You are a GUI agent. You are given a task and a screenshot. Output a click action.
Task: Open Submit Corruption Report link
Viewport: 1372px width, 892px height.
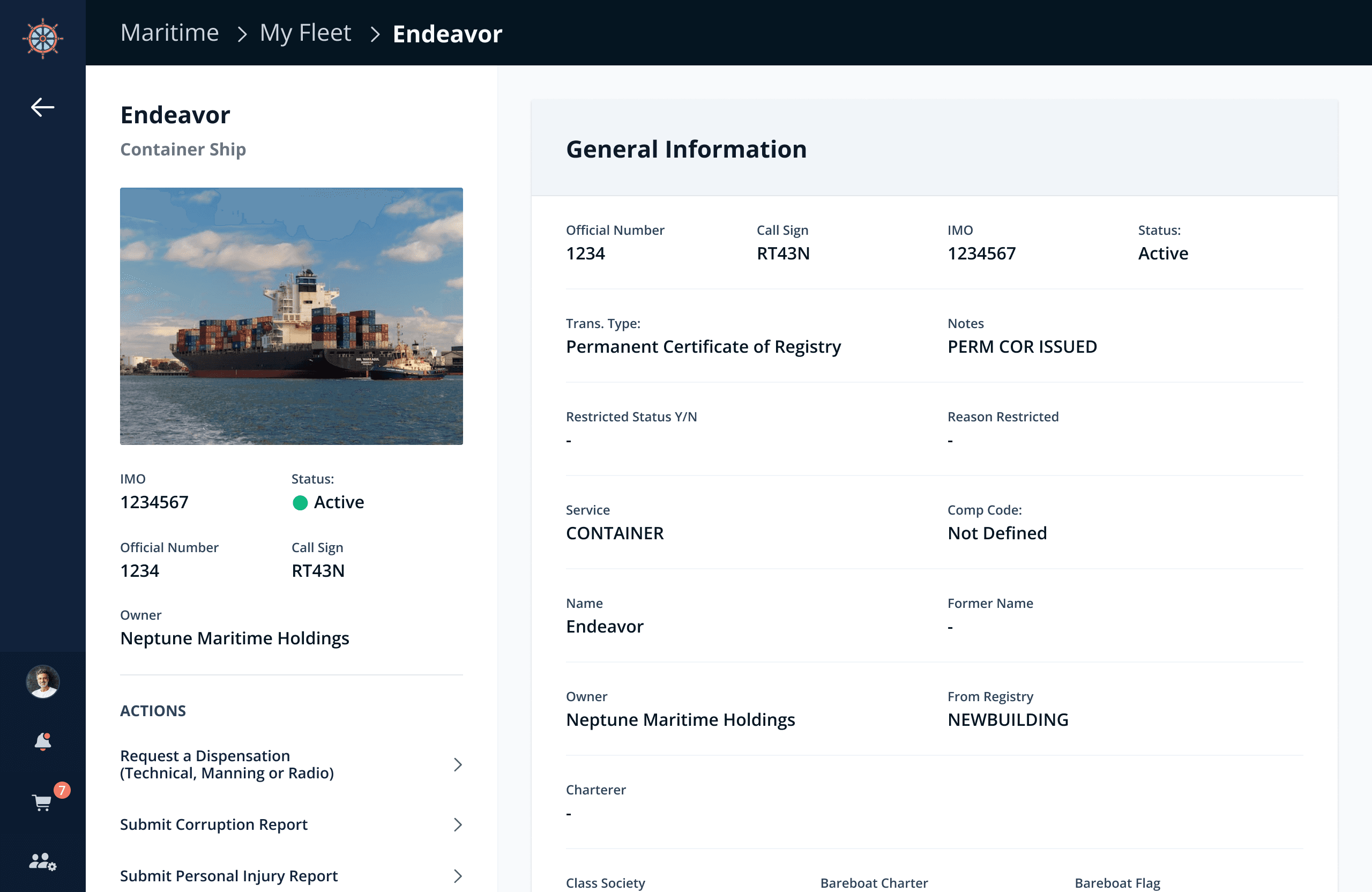click(x=213, y=824)
